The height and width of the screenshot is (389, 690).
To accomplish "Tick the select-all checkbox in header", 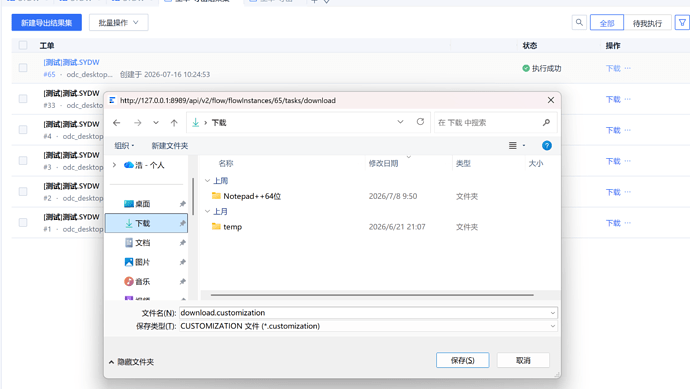I will pos(23,45).
